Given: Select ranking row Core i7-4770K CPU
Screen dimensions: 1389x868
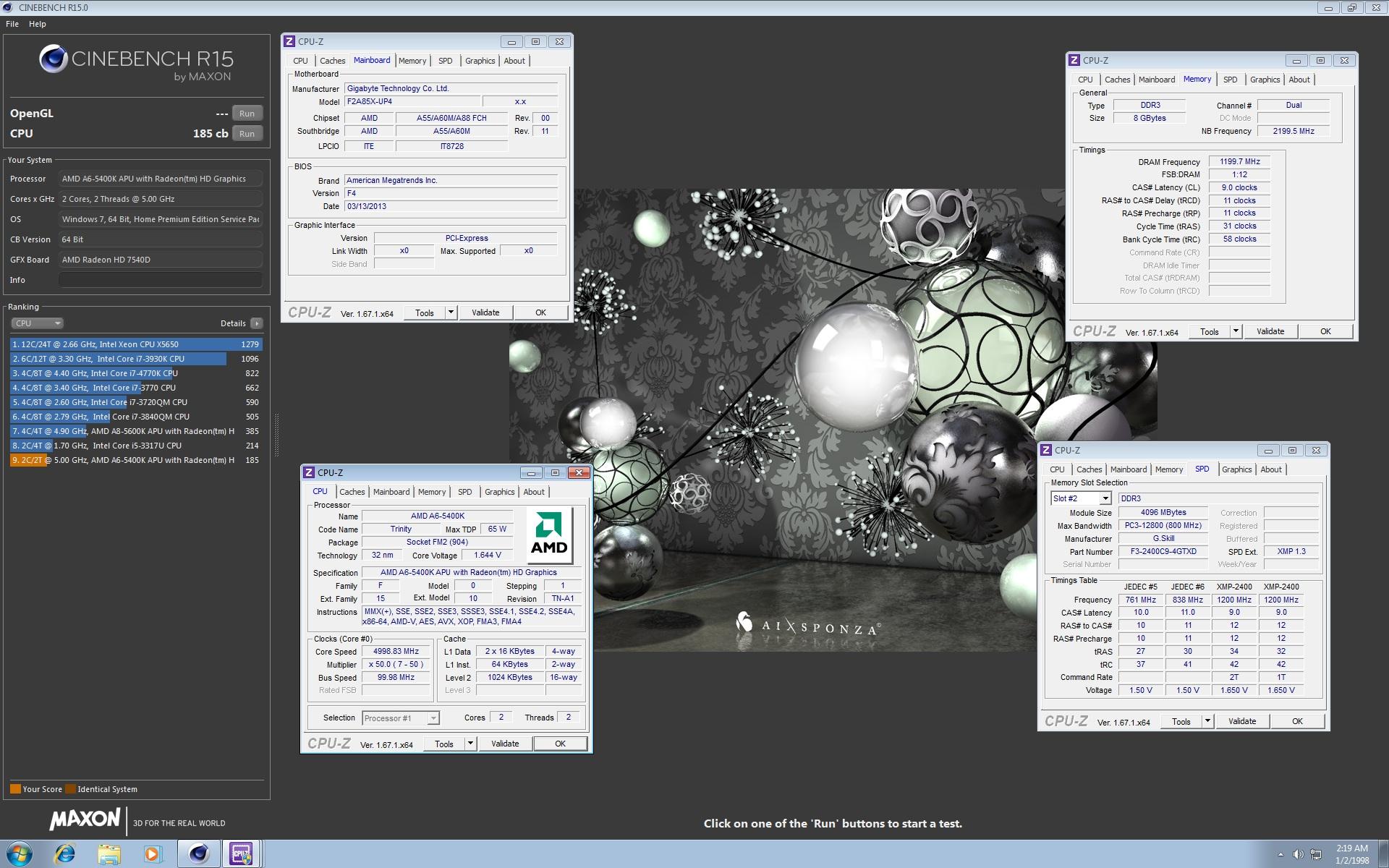Looking at the screenshot, I should pos(136,373).
